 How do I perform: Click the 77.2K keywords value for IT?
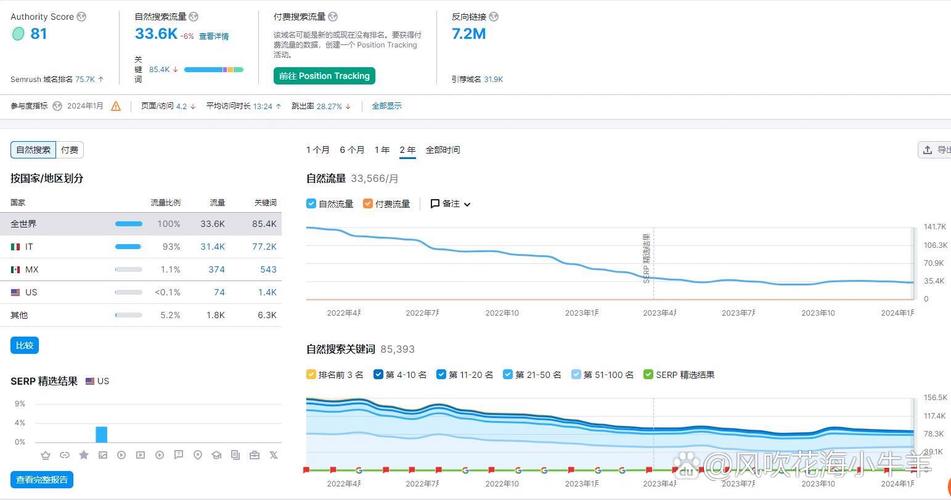coord(264,247)
